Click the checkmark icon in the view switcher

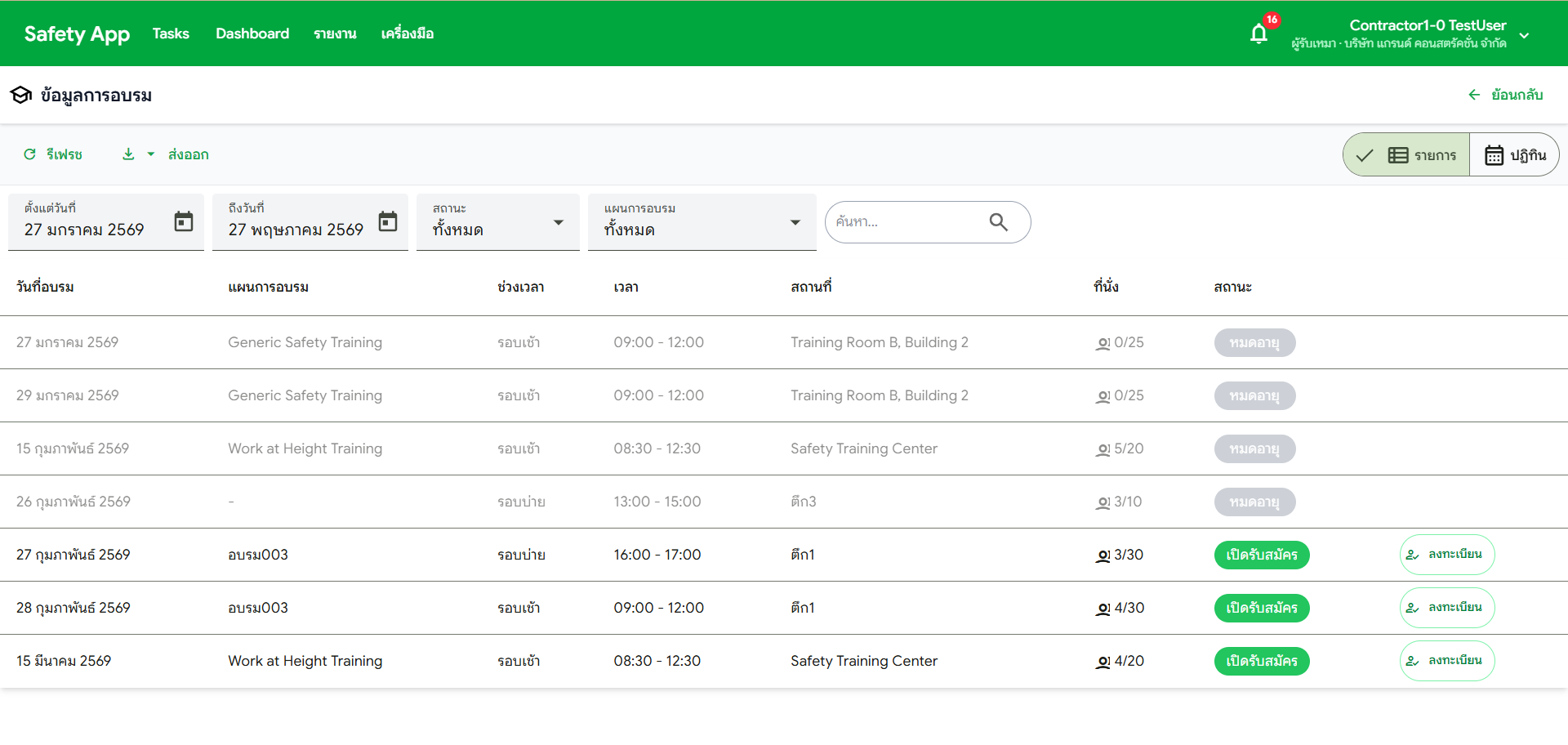coord(1365,154)
